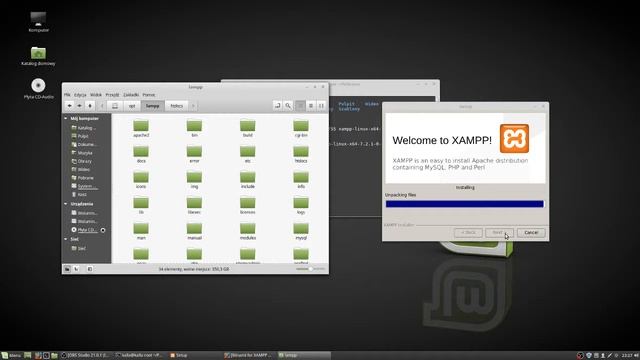The image size is (640, 360).
Task: Open the Edycja menu
Action: (x=80, y=95)
